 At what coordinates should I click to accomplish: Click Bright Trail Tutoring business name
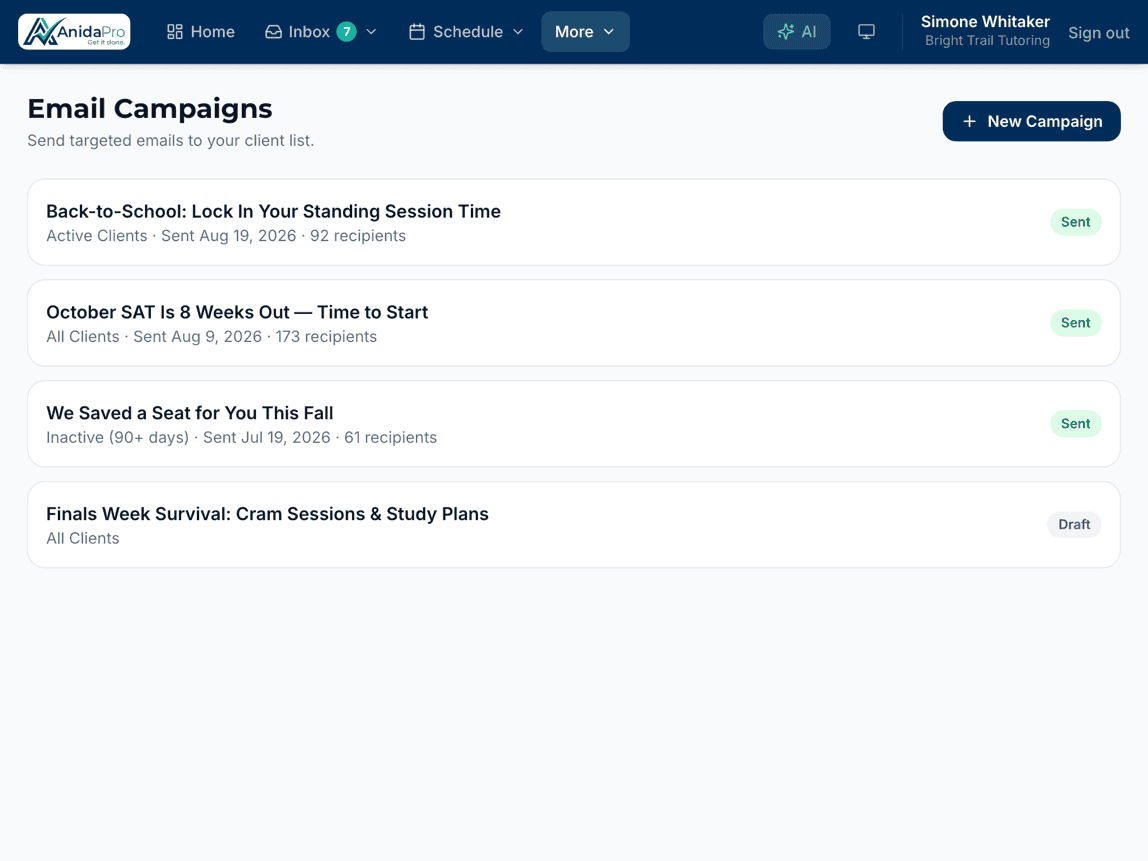[x=987, y=41]
